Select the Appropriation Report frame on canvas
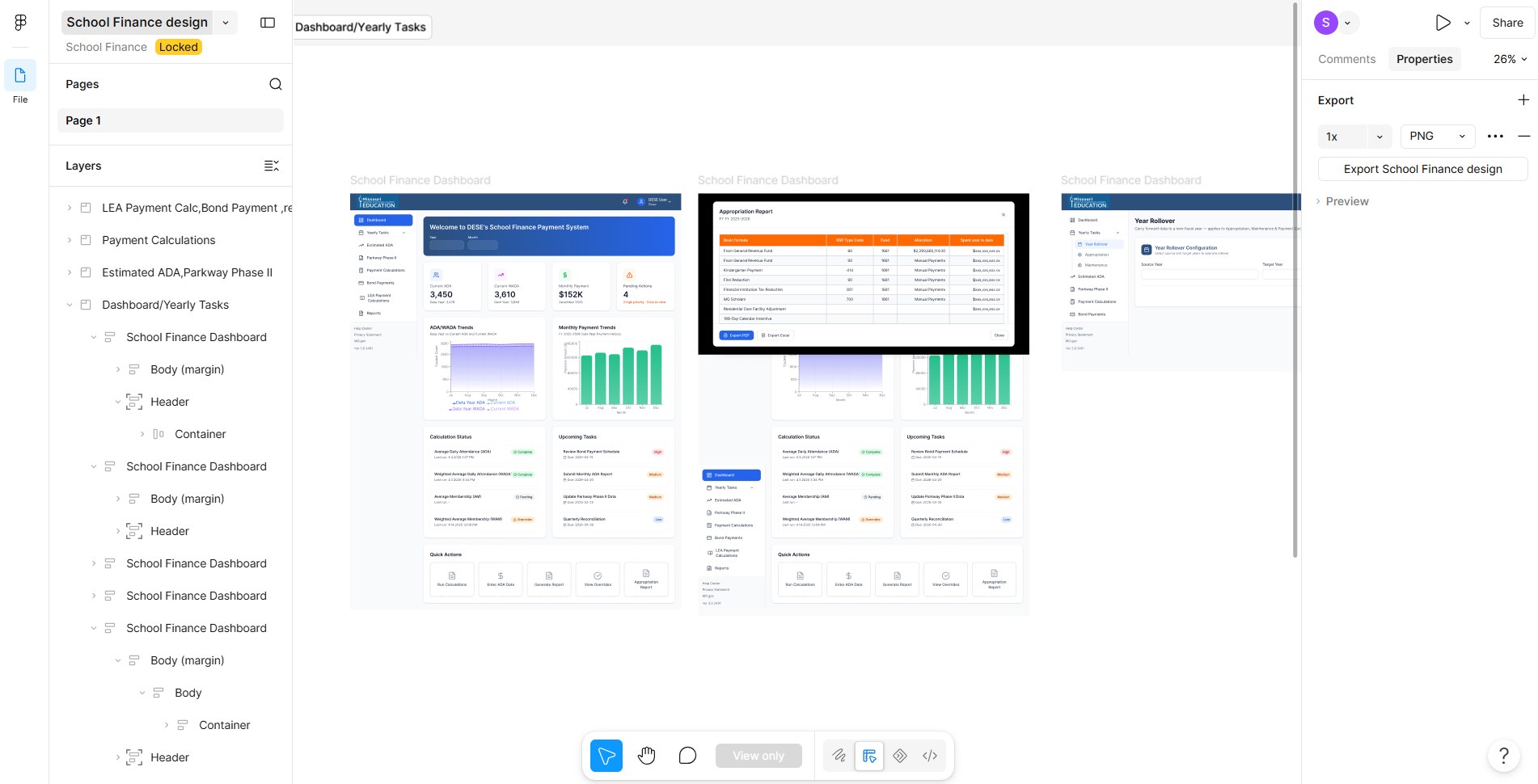Screen dimensions: 1538x784 [864, 273]
